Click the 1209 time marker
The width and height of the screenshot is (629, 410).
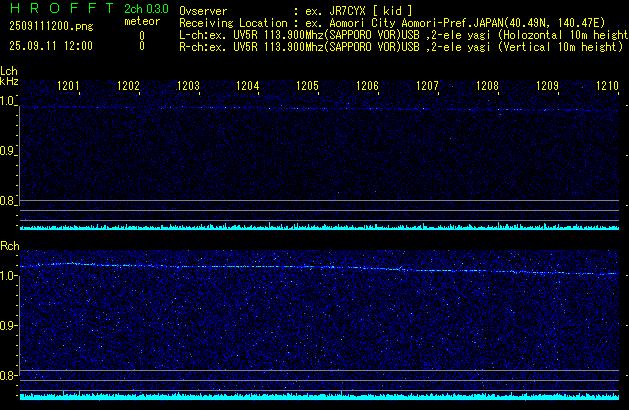[x=547, y=86]
